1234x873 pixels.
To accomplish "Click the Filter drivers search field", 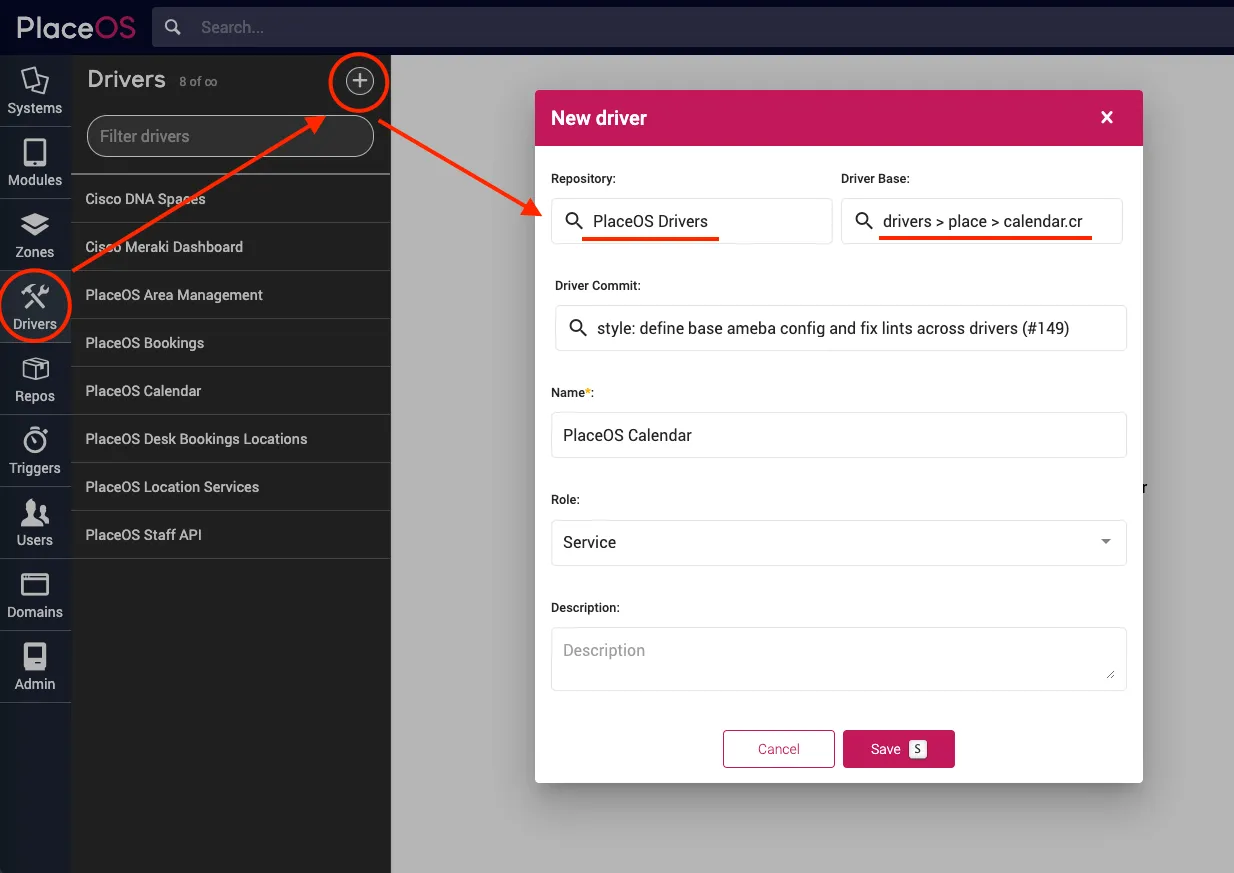I will 230,136.
